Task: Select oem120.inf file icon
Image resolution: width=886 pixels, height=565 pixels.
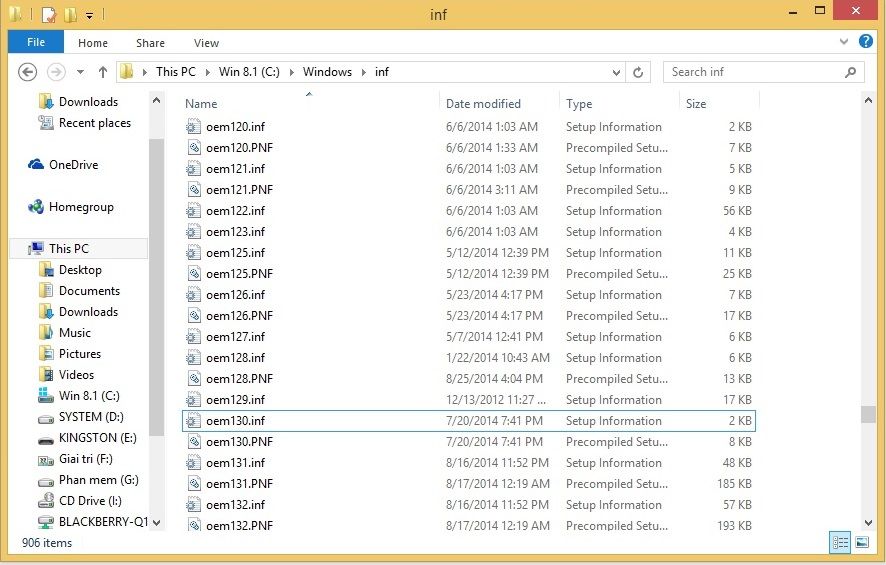Action: coord(193,127)
